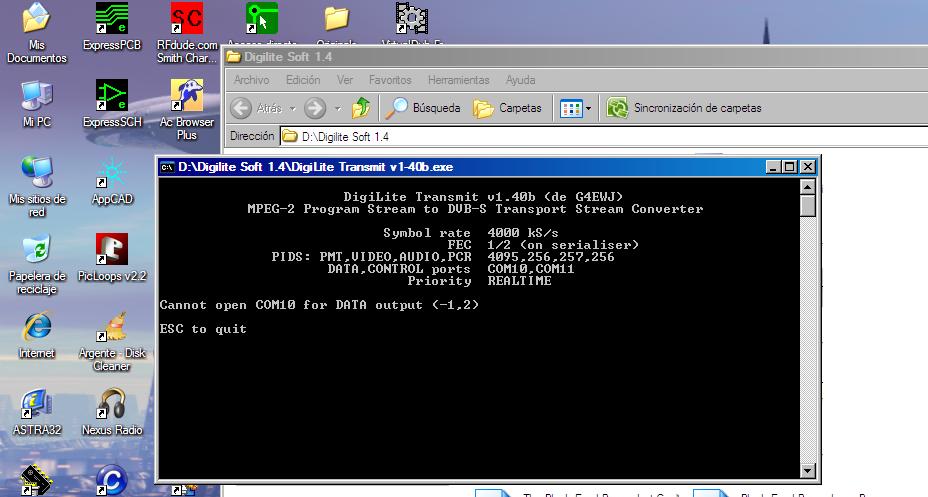Open the Views dropdown arrow in Explorer
This screenshot has width=928, height=497.
coord(588,109)
